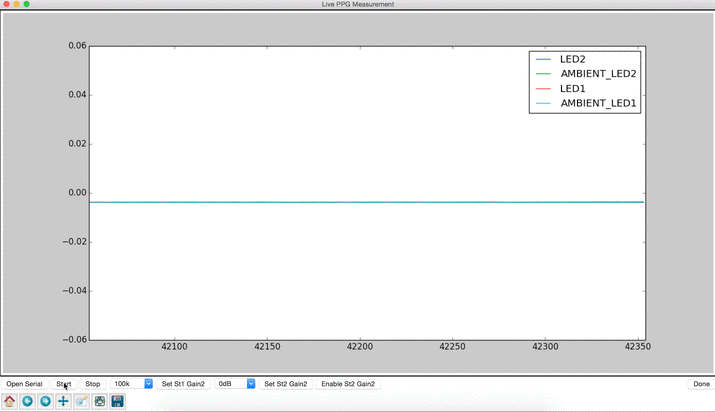Go back to previous view arrow
This screenshot has height=412, width=715.
[27, 402]
